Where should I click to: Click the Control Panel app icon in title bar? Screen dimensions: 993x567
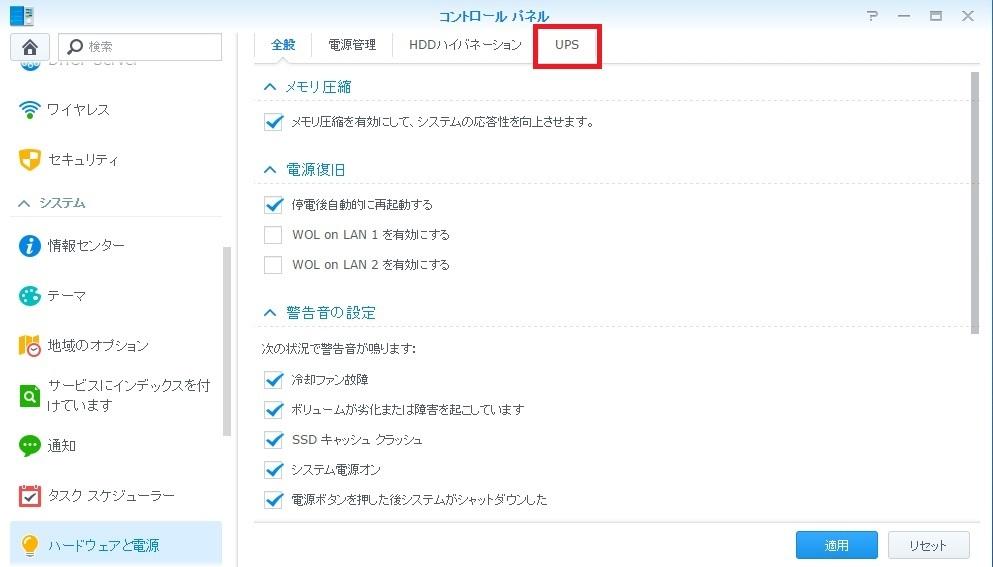click(x=22, y=15)
